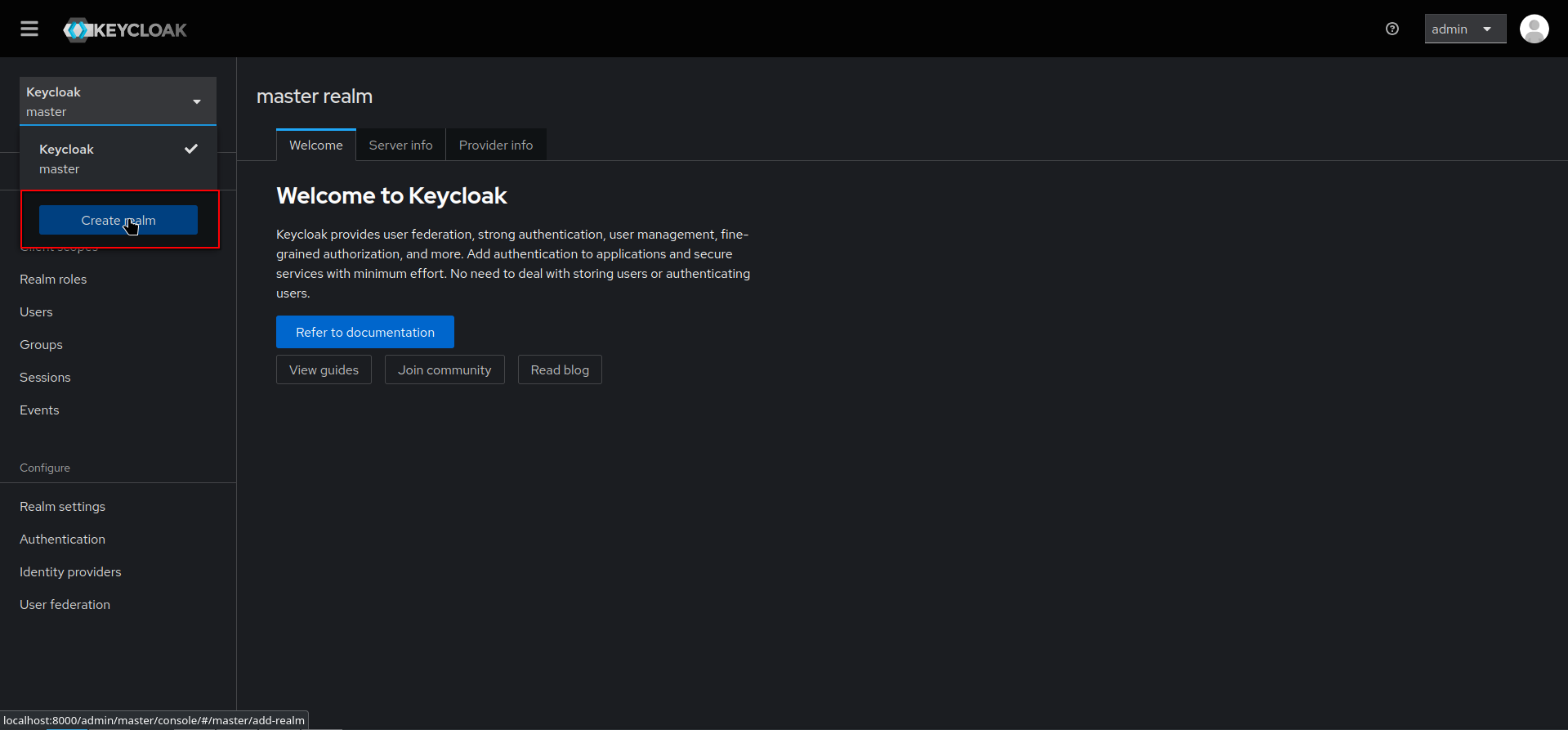
Task: Click the Keycloak description paragraph
Action: tap(513, 263)
